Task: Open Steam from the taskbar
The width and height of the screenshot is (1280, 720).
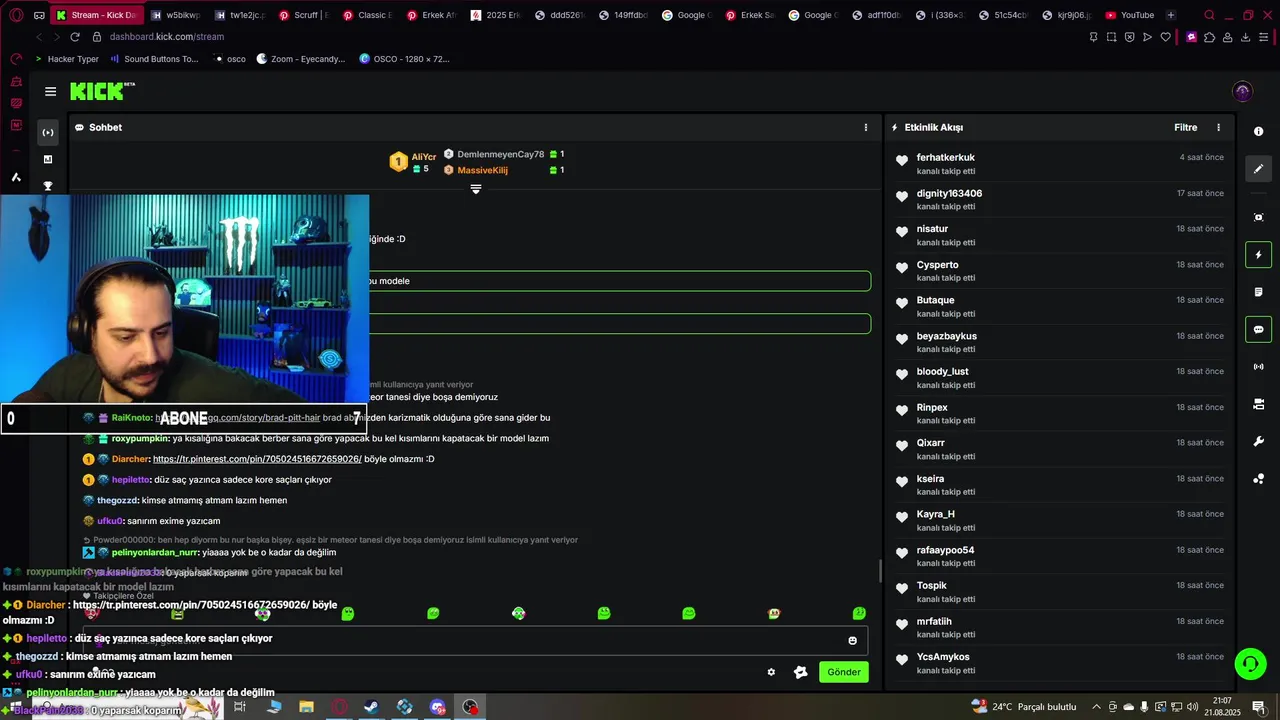Action: coord(371,707)
